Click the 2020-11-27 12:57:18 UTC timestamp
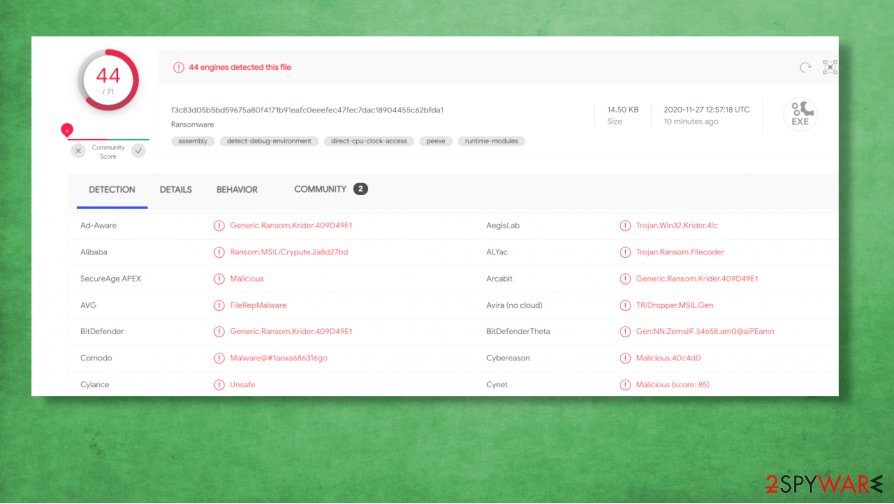 (x=706, y=109)
